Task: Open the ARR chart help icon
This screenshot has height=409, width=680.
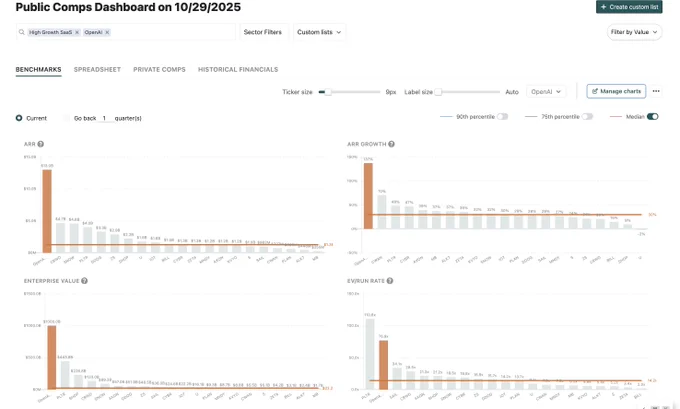Action: coord(40,144)
